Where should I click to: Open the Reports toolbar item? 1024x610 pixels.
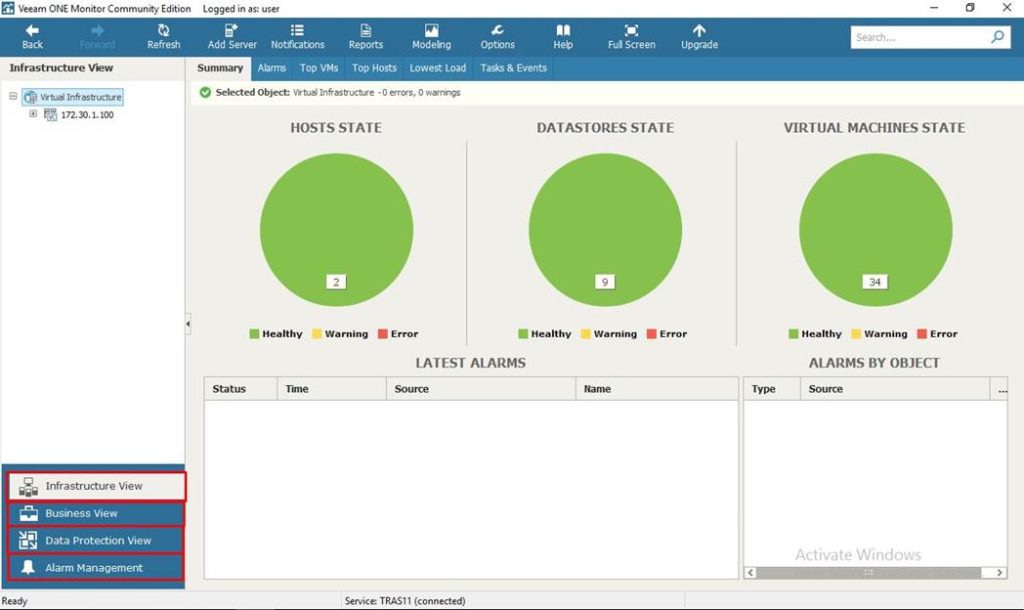pyautogui.click(x=366, y=37)
